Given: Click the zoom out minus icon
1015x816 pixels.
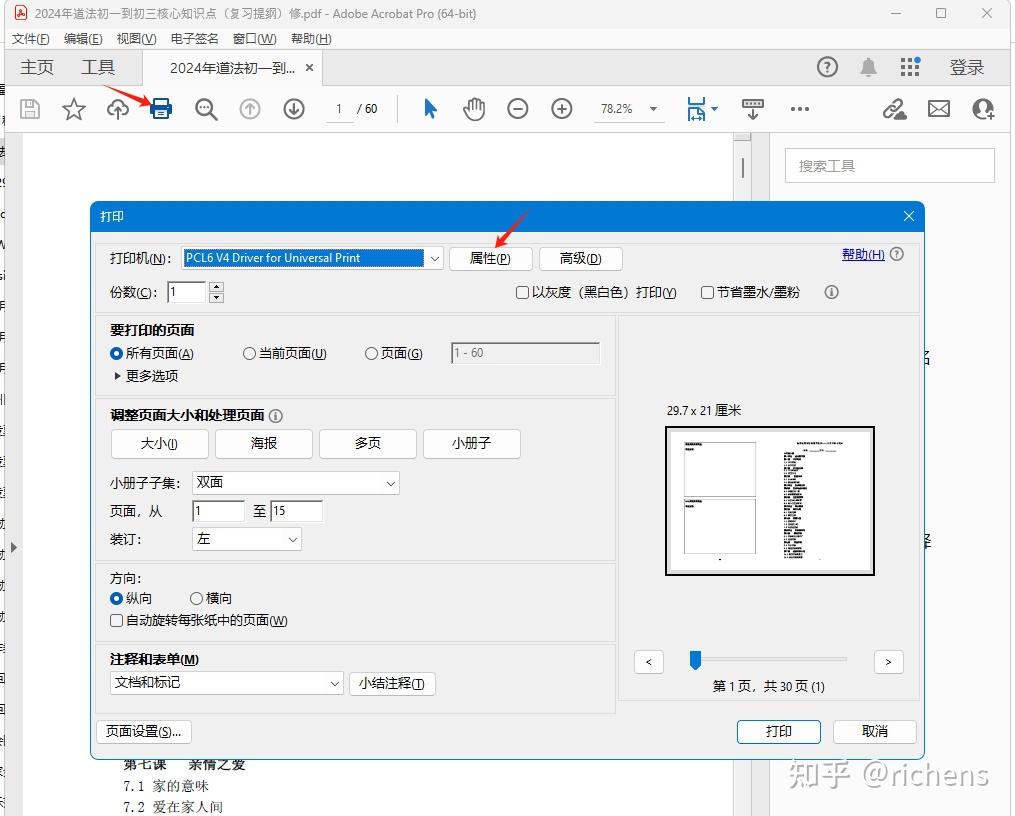Looking at the screenshot, I should [x=518, y=109].
